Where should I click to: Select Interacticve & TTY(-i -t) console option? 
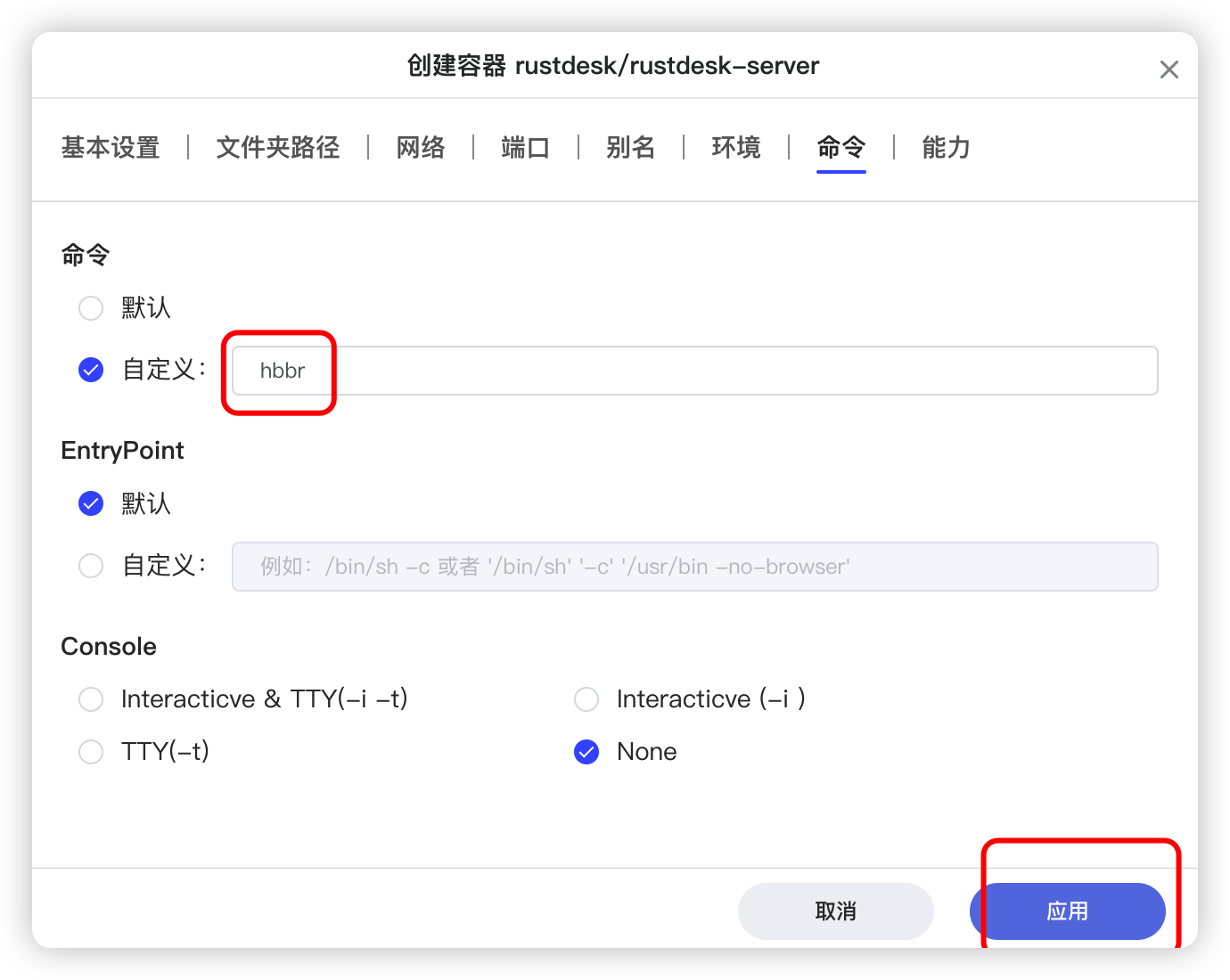(91, 699)
